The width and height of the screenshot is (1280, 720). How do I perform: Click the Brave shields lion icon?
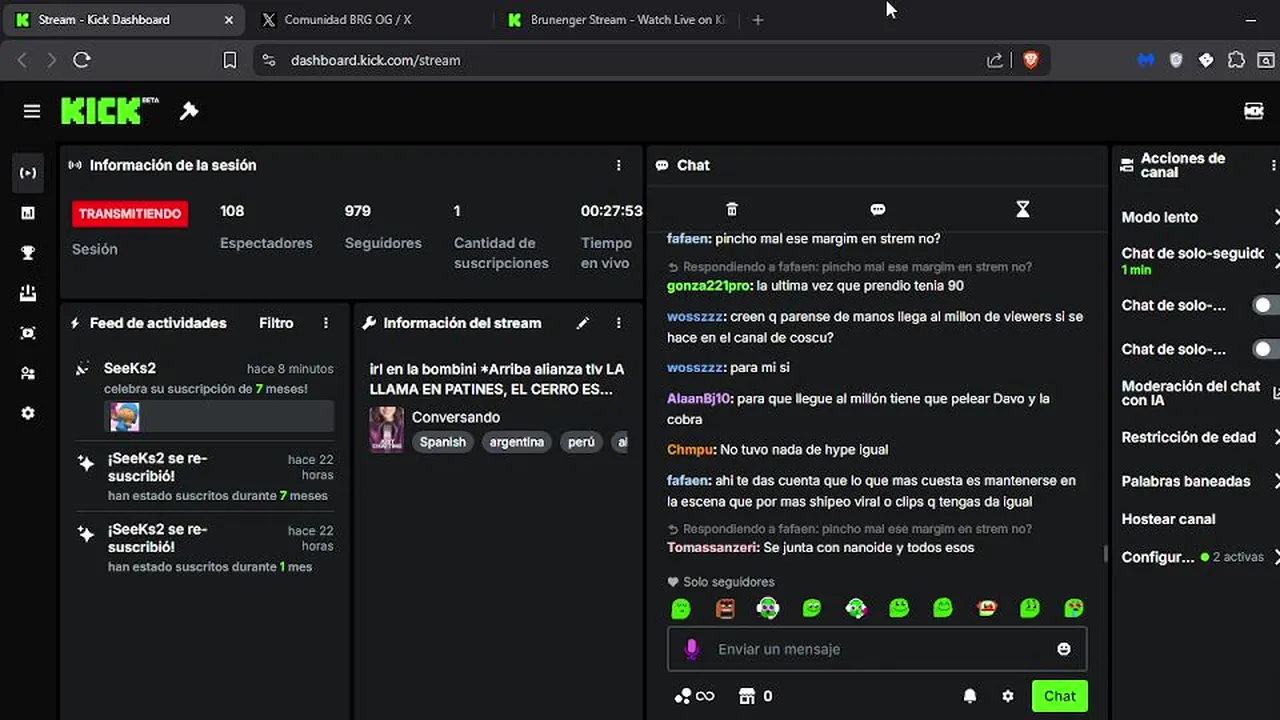[1031, 60]
